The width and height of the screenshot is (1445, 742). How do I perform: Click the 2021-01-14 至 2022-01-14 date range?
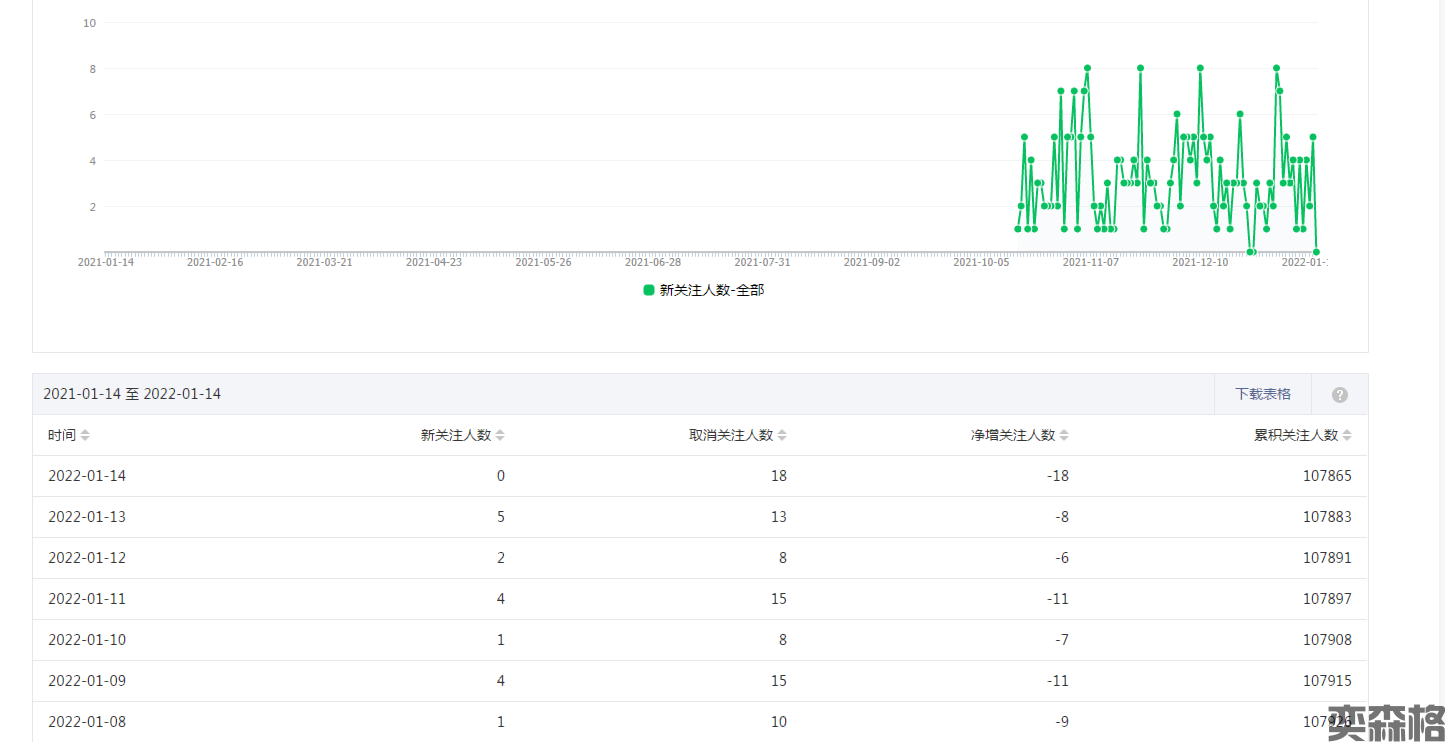(132, 394)
